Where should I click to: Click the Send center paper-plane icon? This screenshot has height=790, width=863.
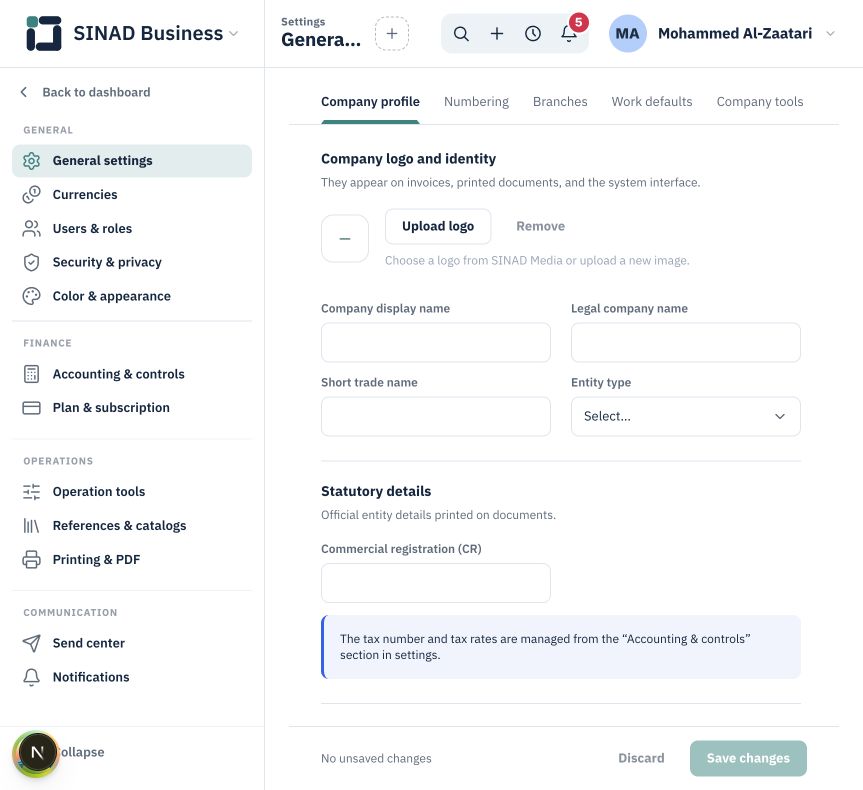click(x=31, y=643)
